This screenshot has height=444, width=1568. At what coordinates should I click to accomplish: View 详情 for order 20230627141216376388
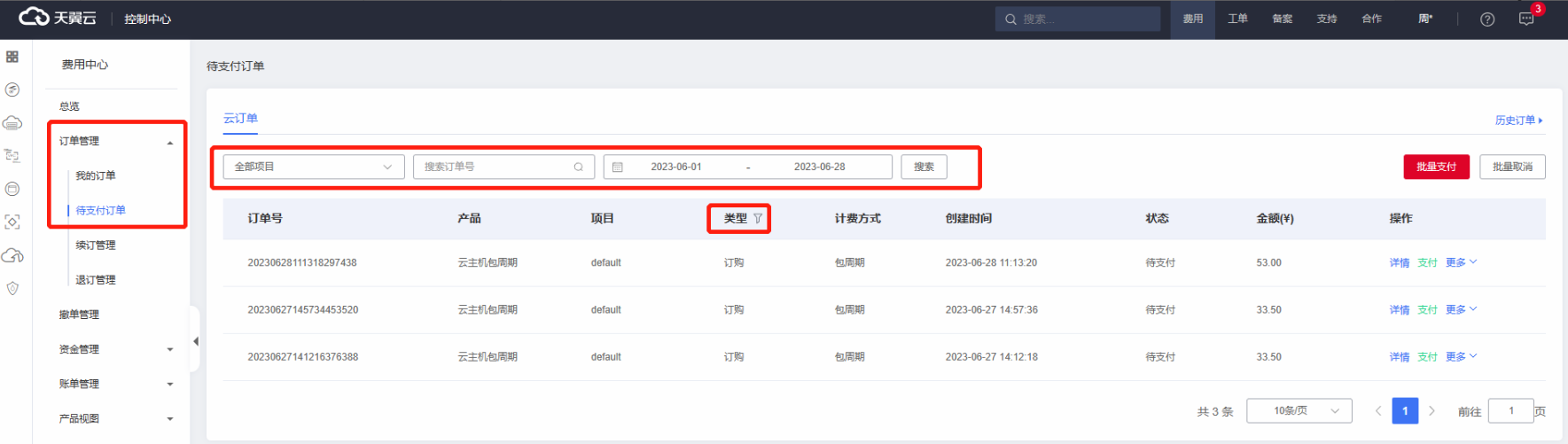tap(1400, 356)
